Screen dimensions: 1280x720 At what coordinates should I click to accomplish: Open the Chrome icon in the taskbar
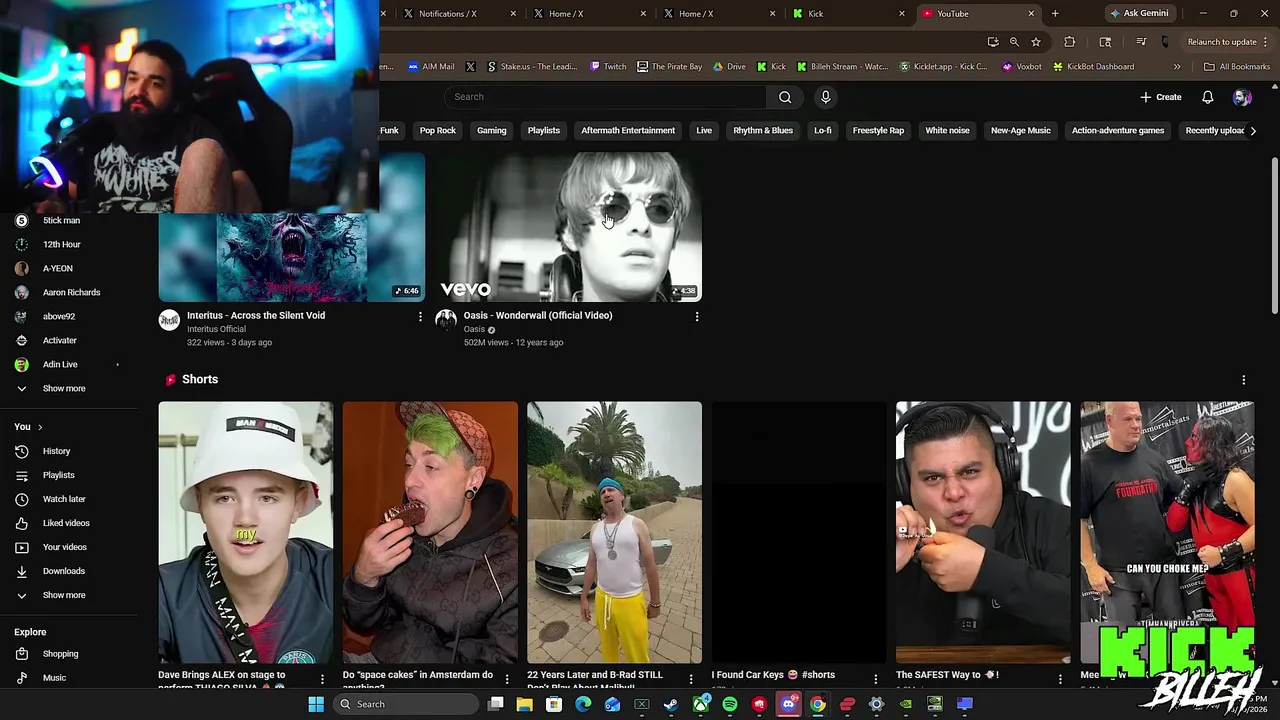(818, 704)
